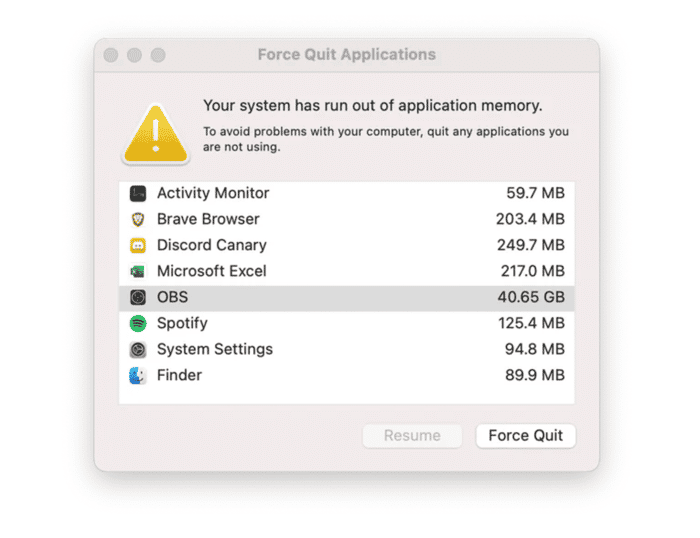Select Discord Canary in the list

click(212, 245)
